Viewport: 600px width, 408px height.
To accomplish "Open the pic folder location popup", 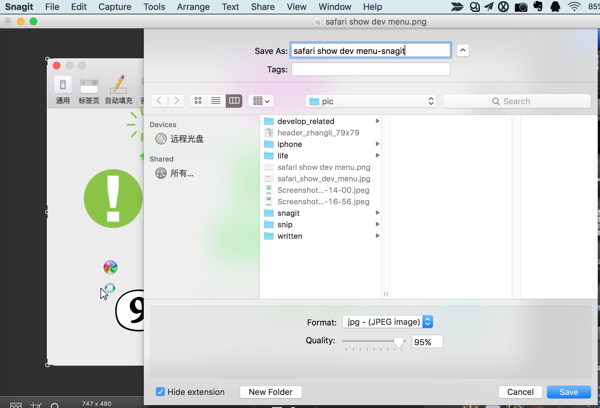I will (371, 101).
